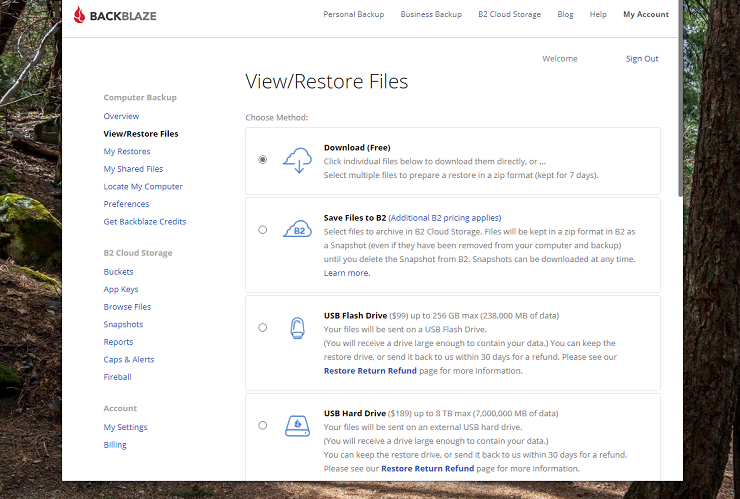Select the Download (Free) radio button
The image size is (740, 499).
[x=263, y=160]
